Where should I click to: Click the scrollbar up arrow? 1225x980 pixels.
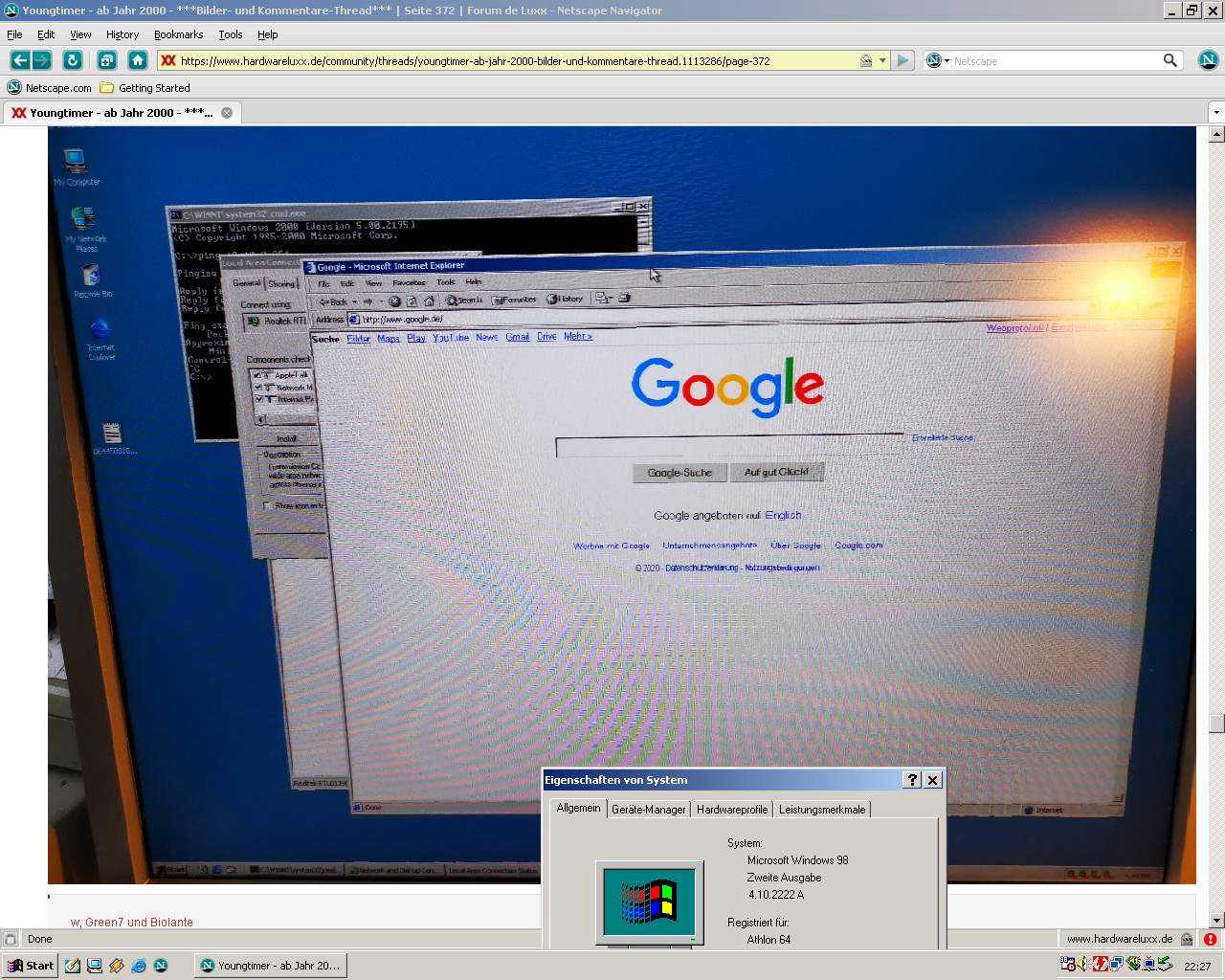point(1216,134)
